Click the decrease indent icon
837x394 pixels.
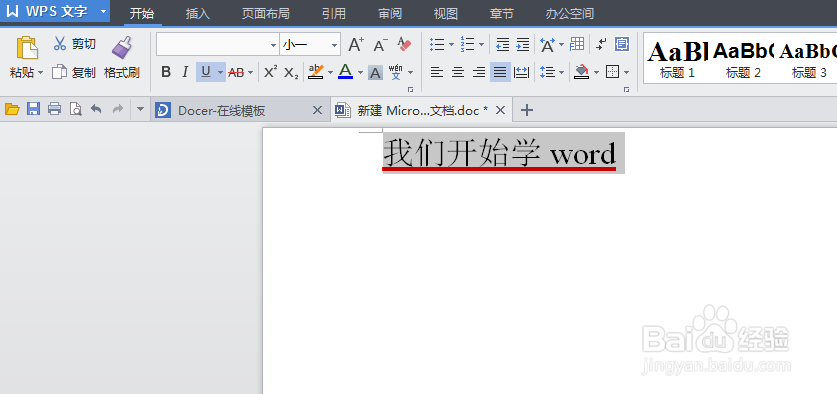click(x=502, y=45)
